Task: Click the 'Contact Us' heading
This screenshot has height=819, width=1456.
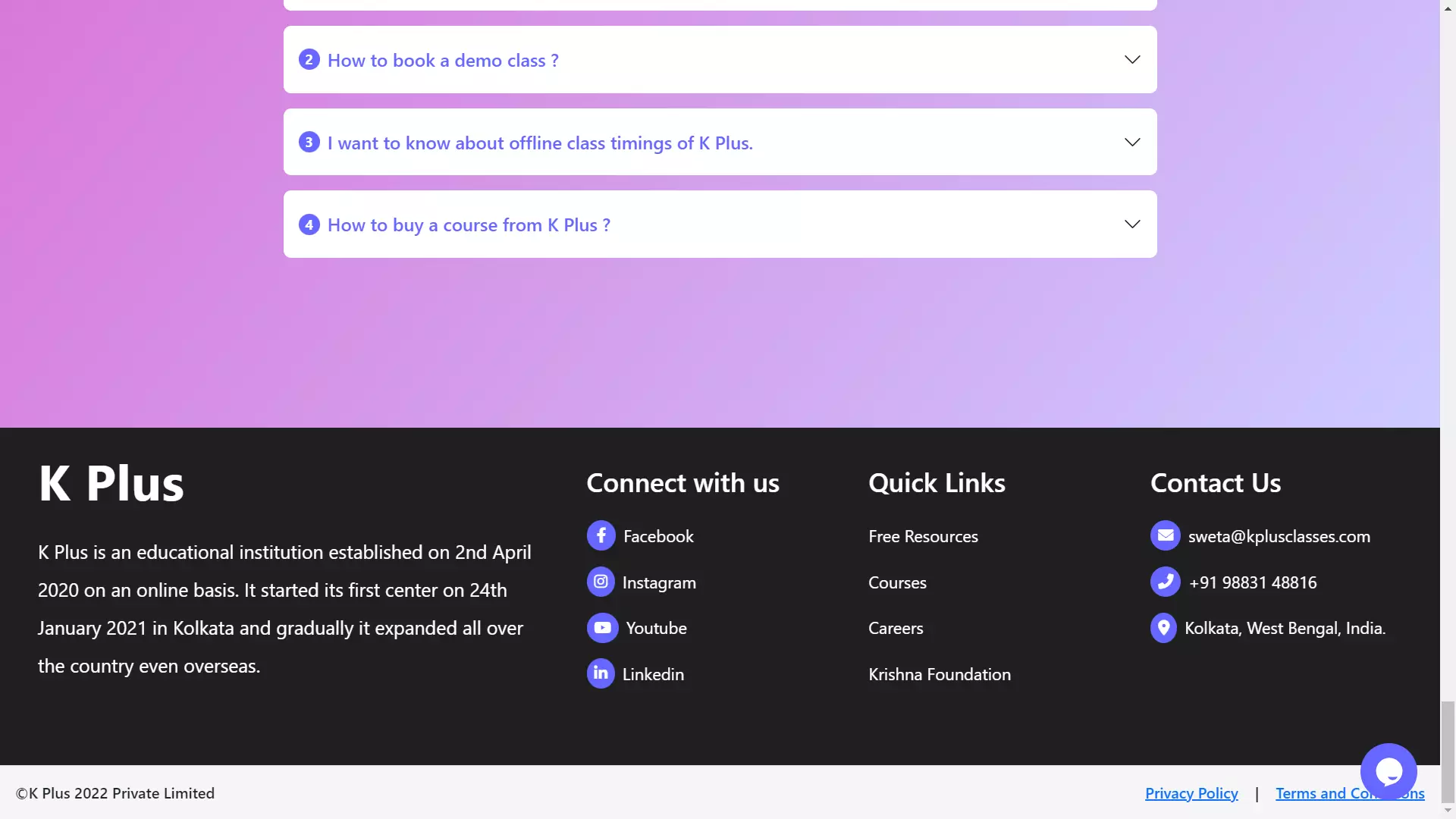Action: click(x=1216, y=483)
